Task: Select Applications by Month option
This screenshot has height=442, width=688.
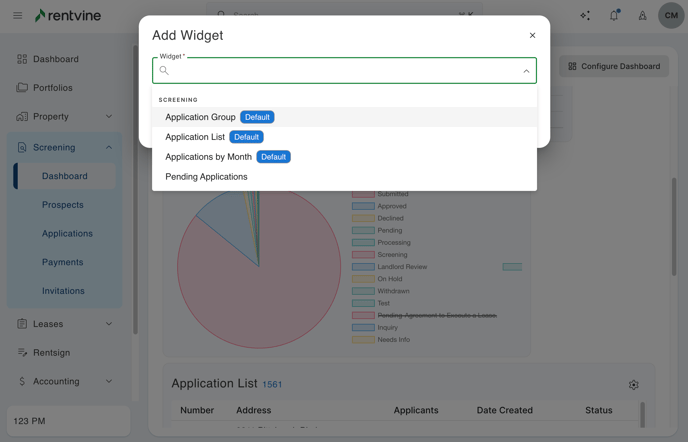Action: [x=208, y=157]
